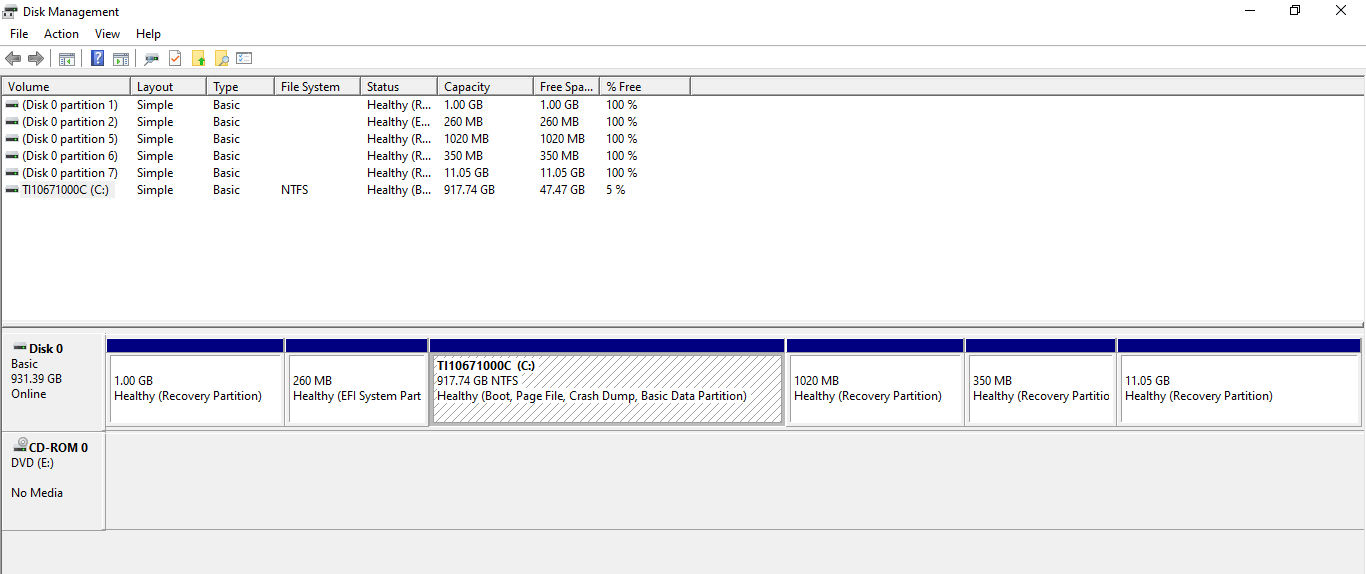Click the yellow folder with green arrow icon
Screen dimensions: 1366x574
click(199, 59)
